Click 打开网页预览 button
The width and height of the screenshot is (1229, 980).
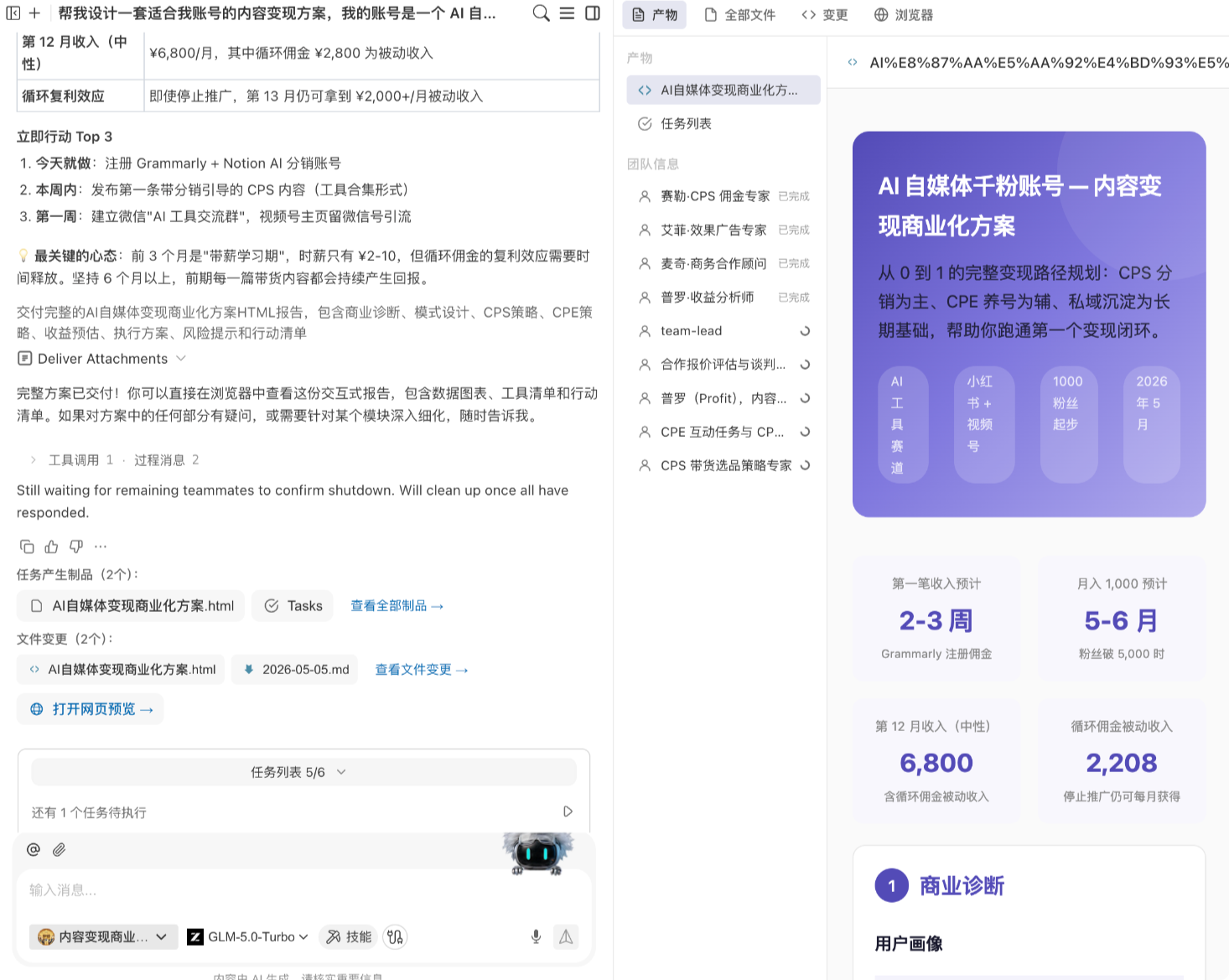(91, 709)
